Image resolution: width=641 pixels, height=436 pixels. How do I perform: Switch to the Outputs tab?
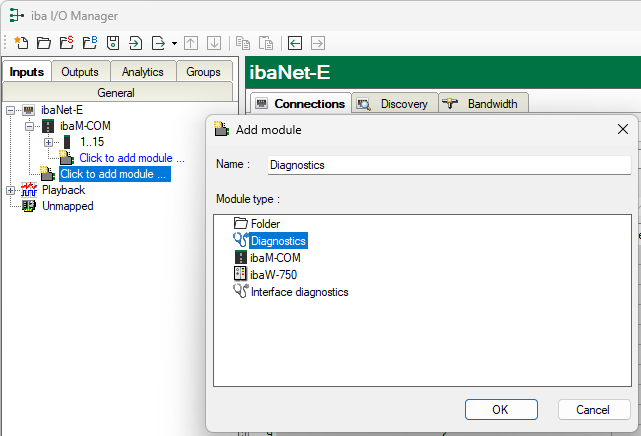80,72
